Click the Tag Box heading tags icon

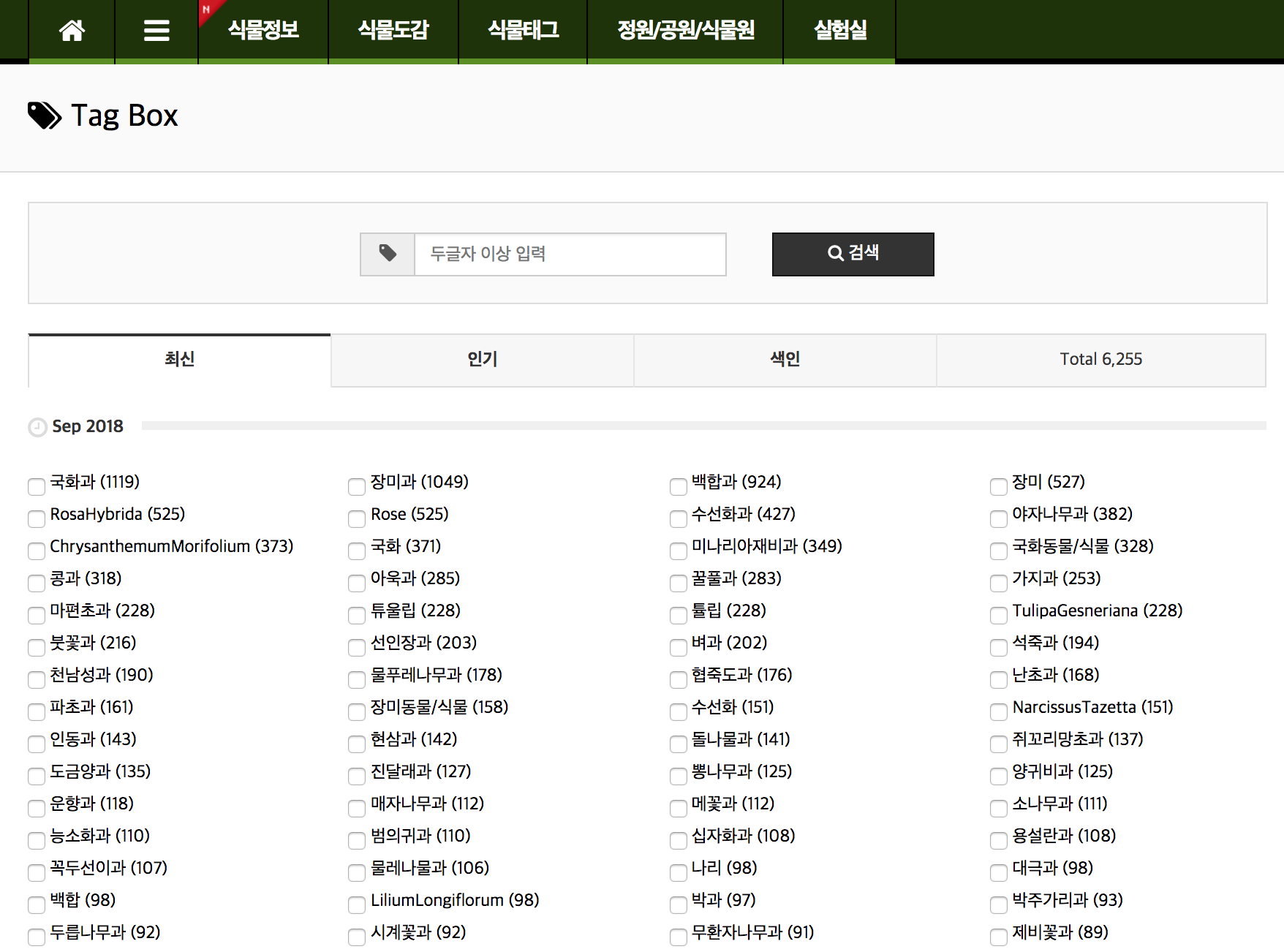(x=45, y=116)
